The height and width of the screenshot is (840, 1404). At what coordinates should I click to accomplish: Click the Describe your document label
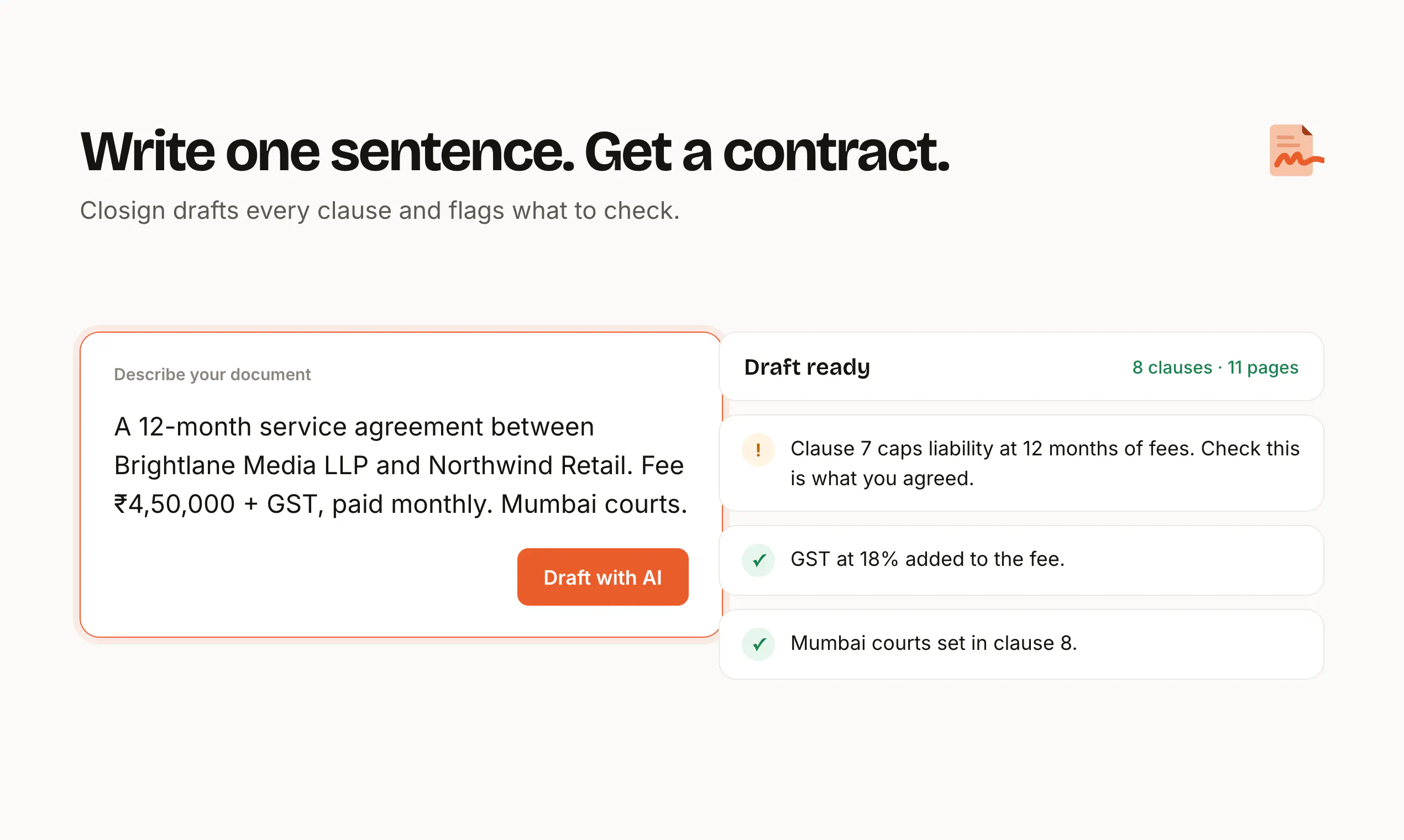(212, 374)
